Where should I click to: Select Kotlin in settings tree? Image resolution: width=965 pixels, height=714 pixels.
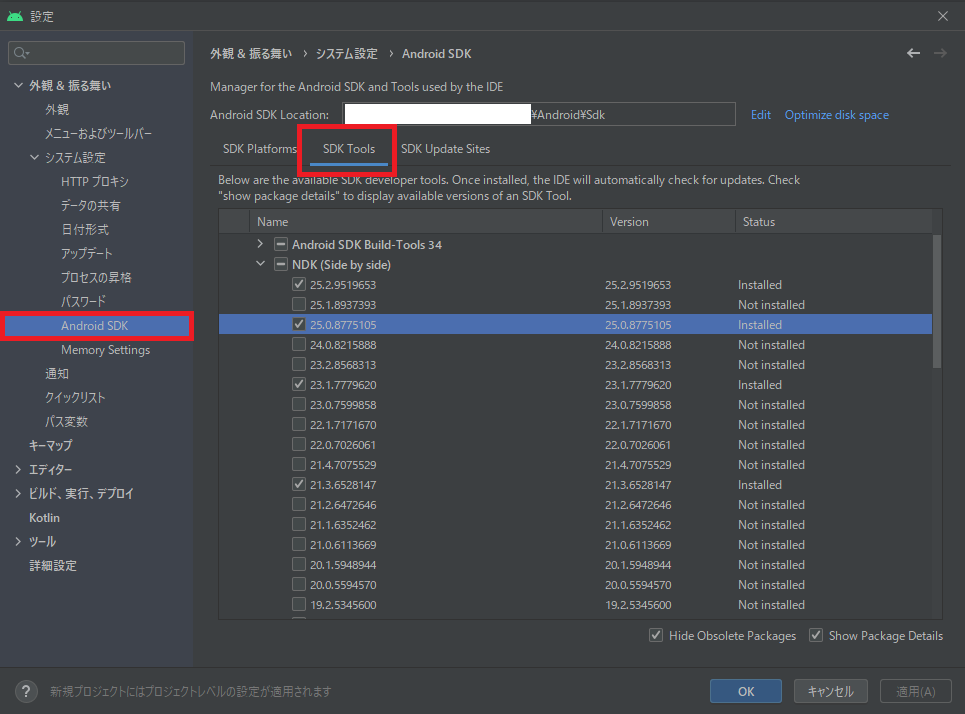[44, 518]
